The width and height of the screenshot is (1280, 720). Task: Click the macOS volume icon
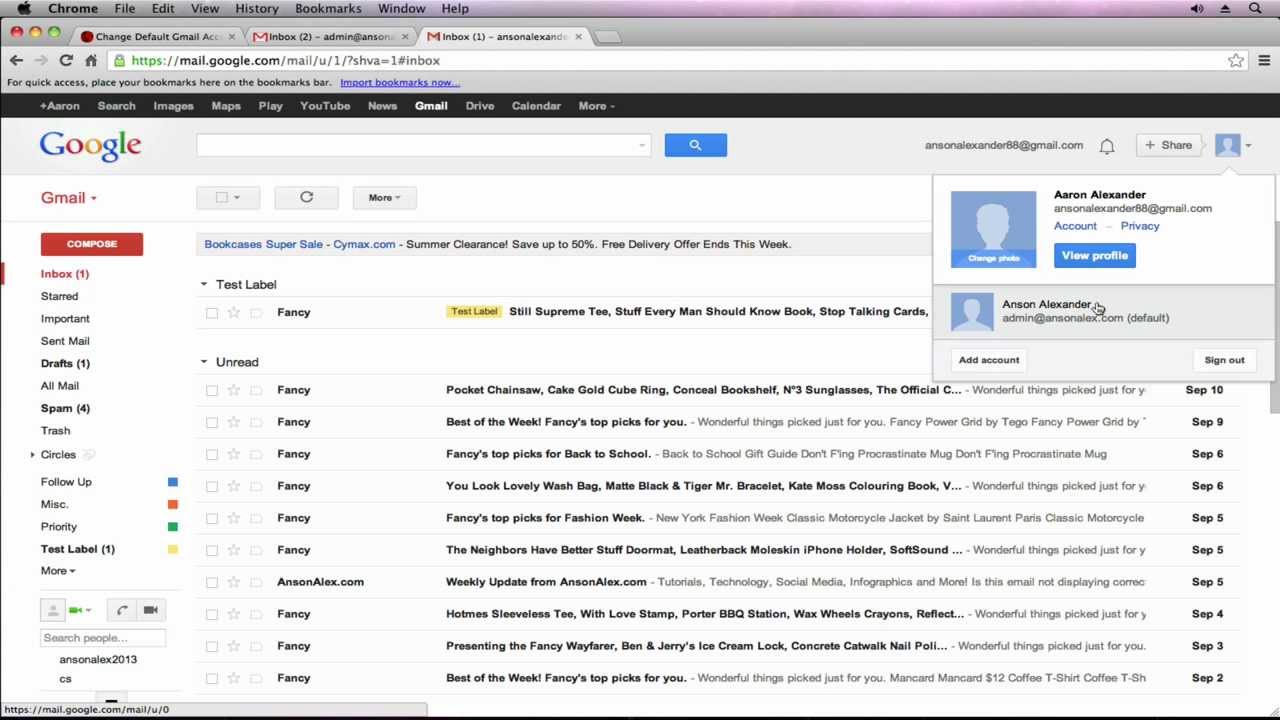(1197, 9)
